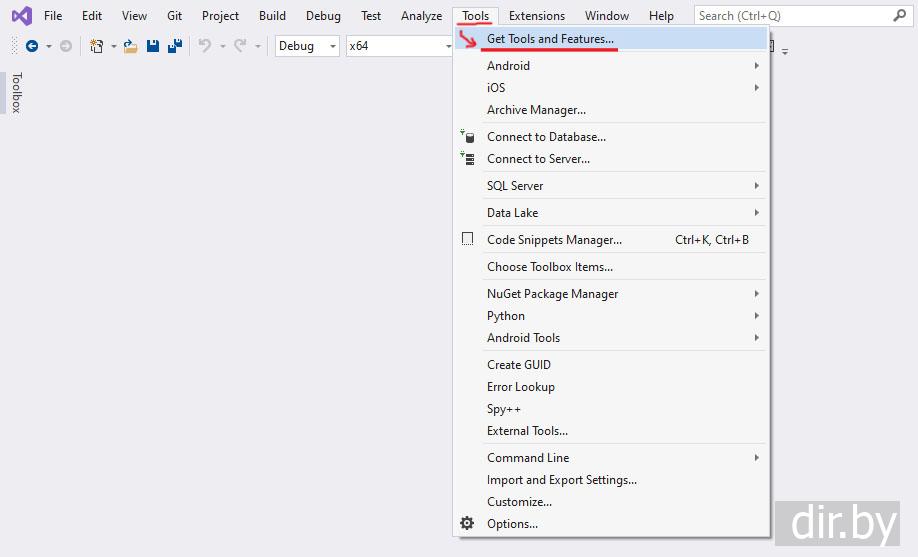
Task: Click Create GUID in Tools menu
Action: (x=518, y=365)
